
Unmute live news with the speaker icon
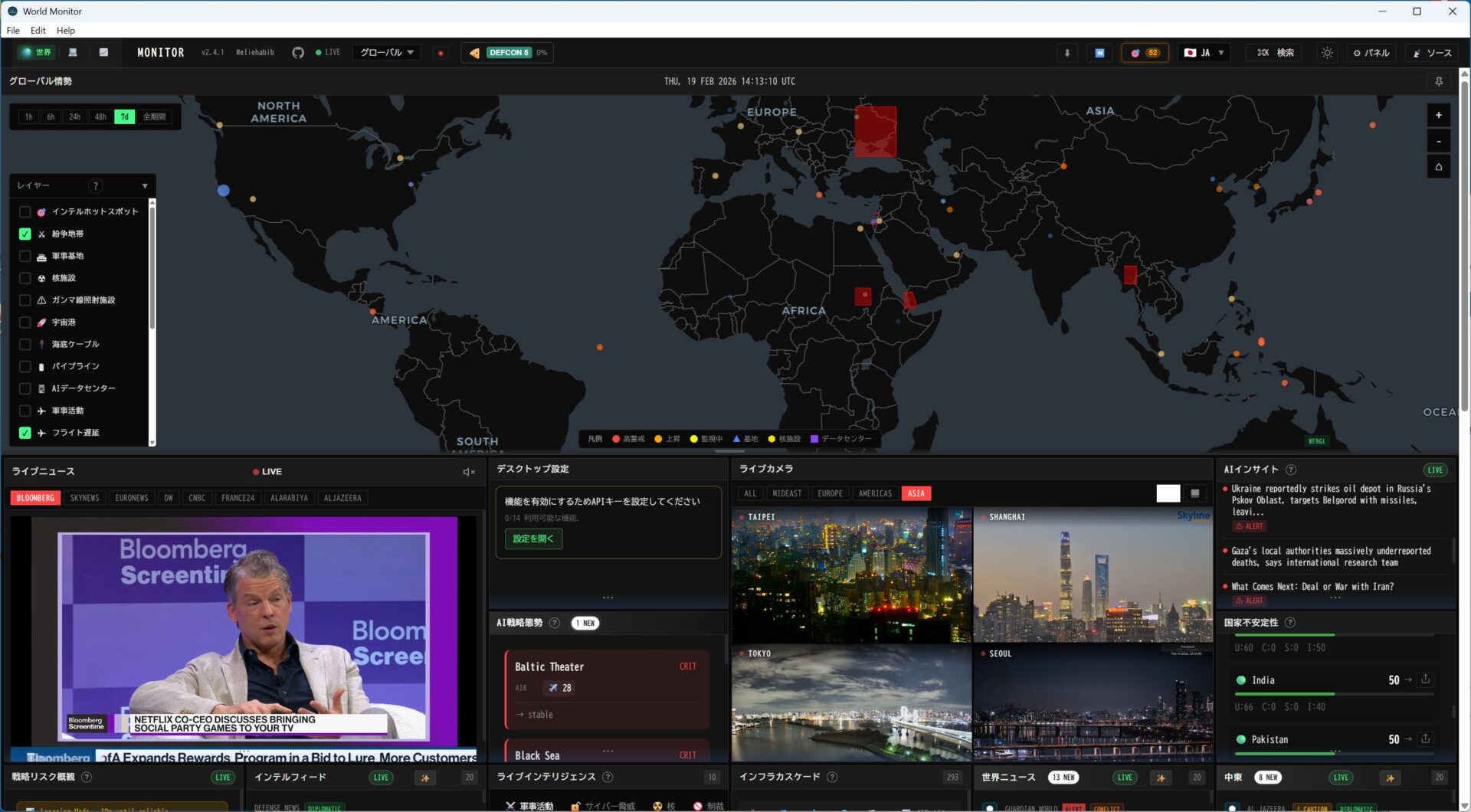468,472
